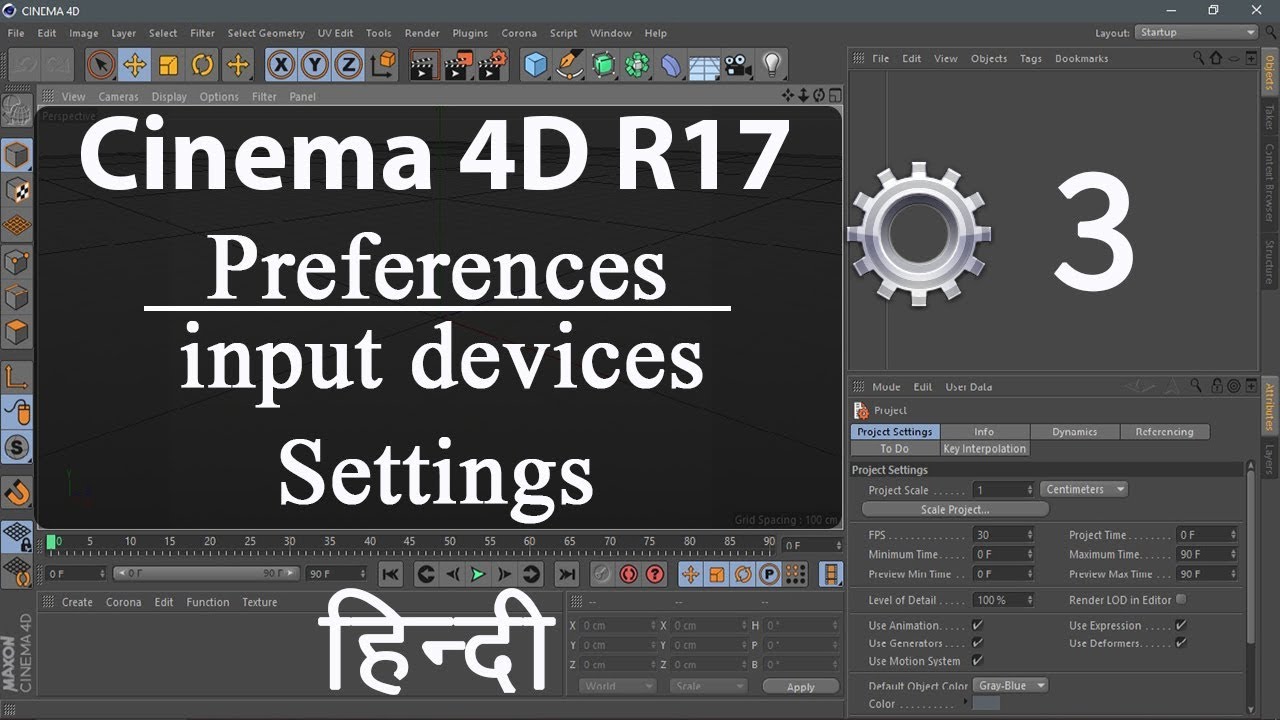Open Default Object Color Gray-Blue dropdown
Viewport: 1280px width, 720px height.
point(1011,685)
